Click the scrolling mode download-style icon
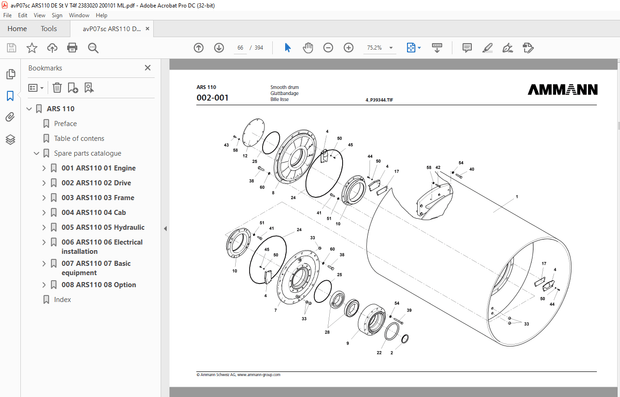 pos(437,48)
